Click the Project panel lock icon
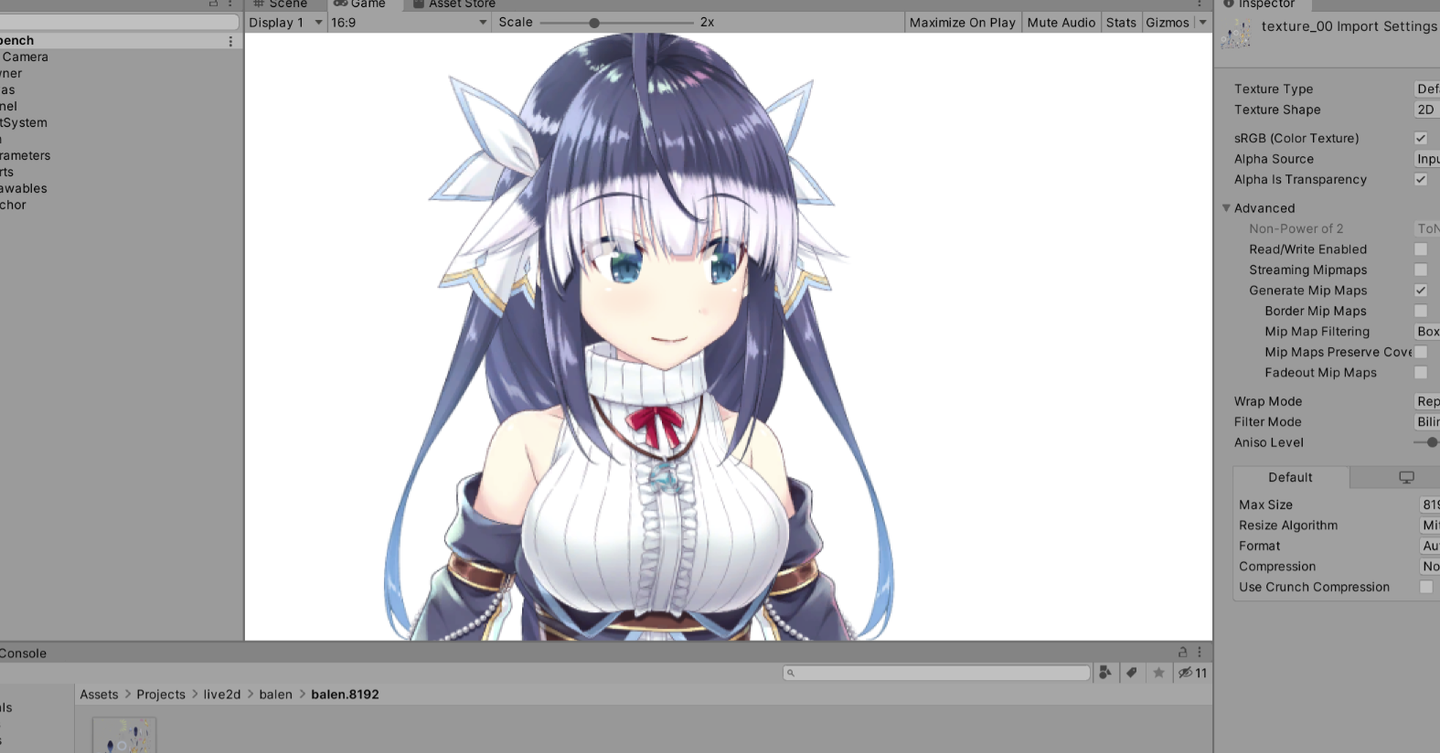This screenshot has height=753, width=1440. click(x=1183, y=652)
